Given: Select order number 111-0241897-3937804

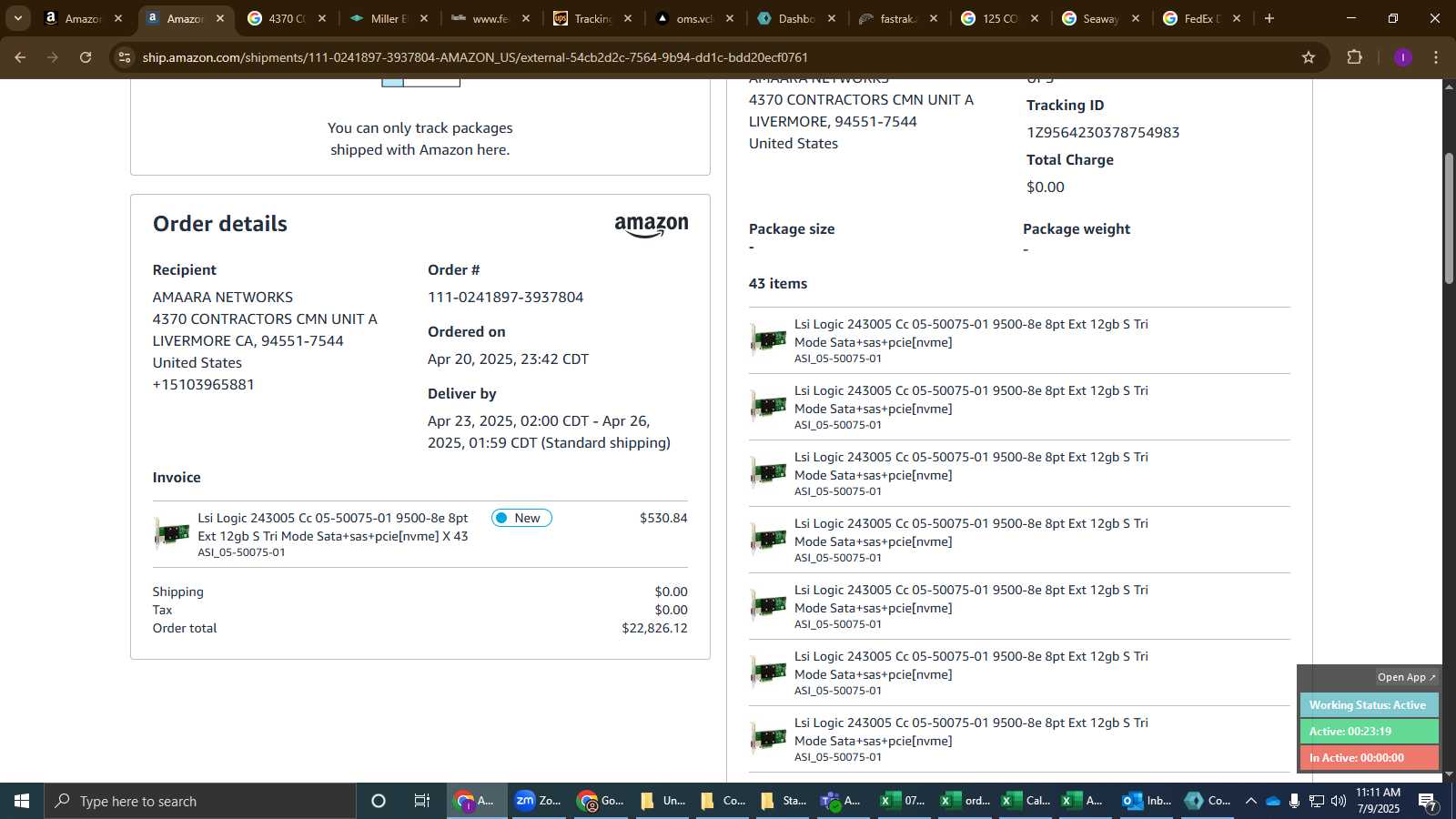Looking at the screenshot, I should tap(506, 298).
